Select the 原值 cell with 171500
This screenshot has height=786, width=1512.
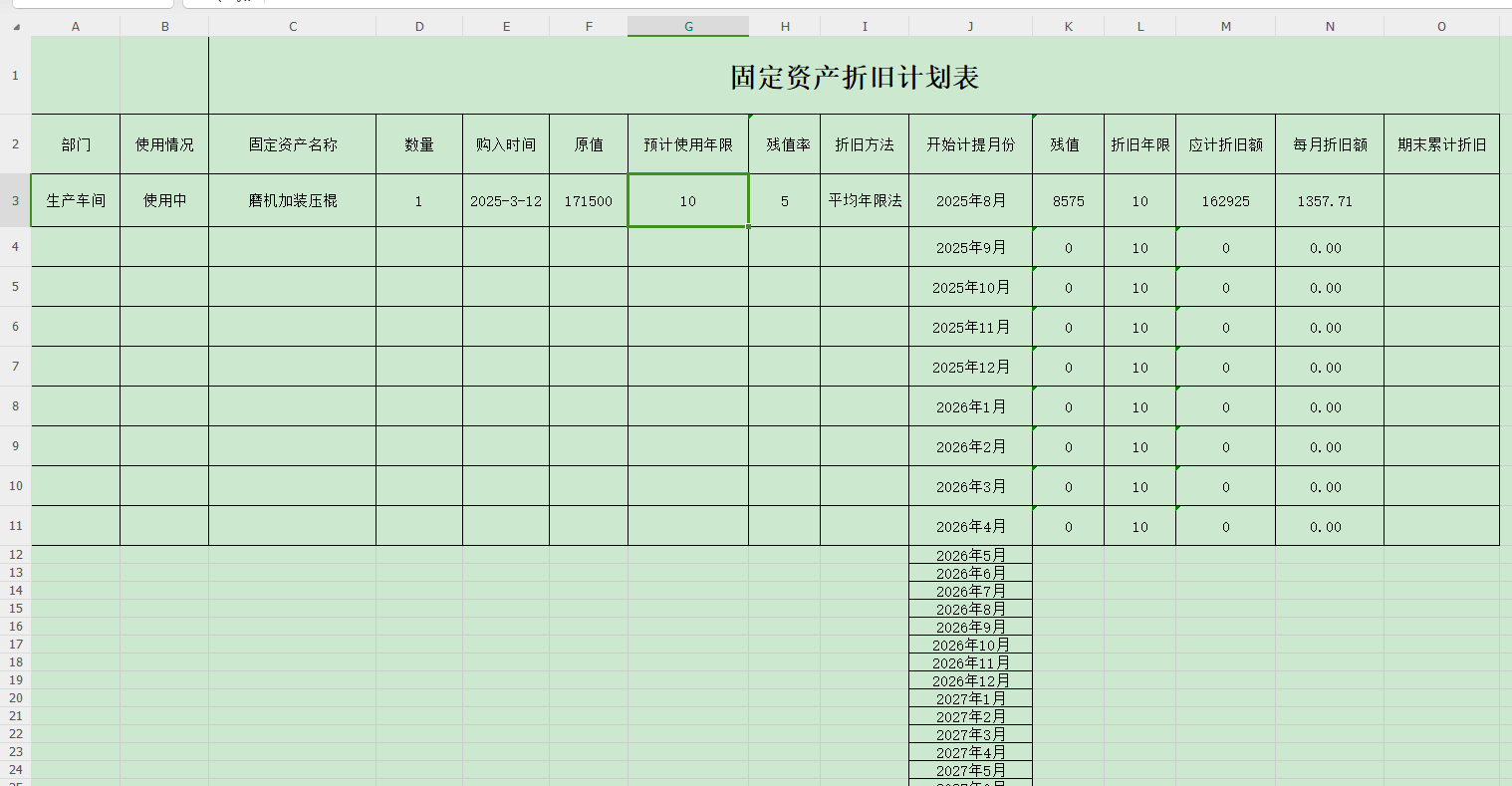[589, 201]
